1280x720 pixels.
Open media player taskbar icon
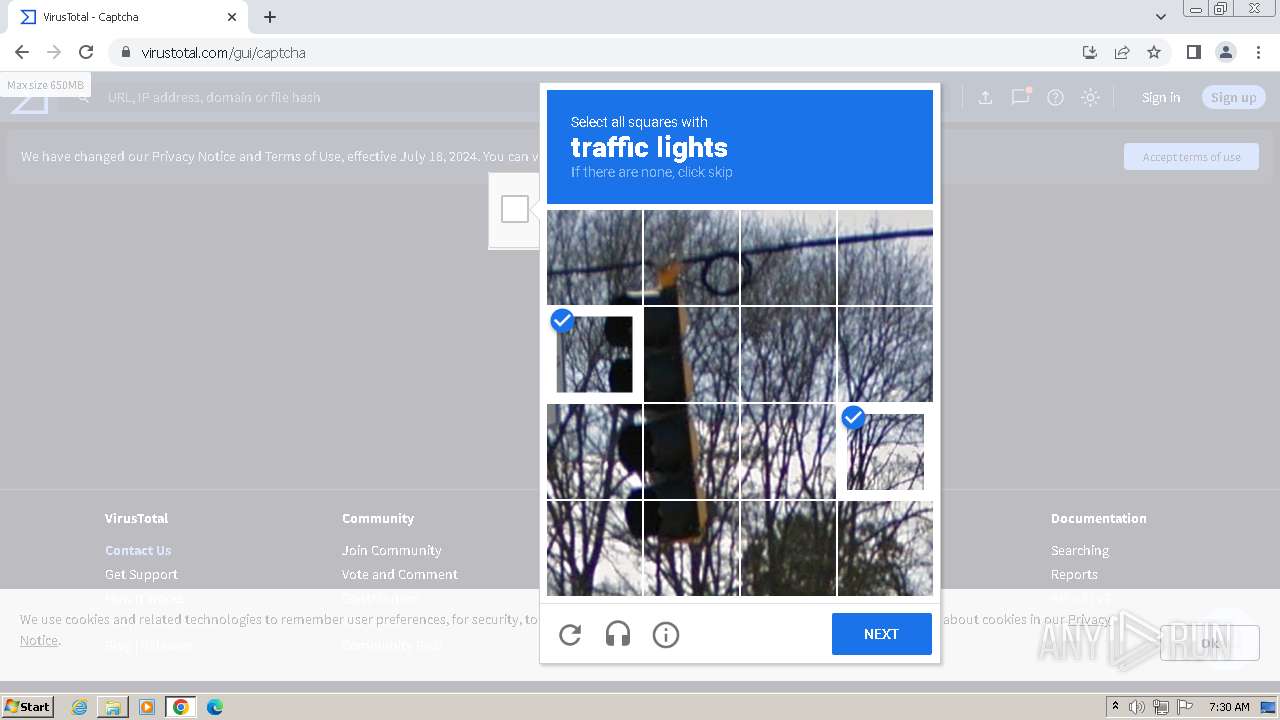[147, 707]
